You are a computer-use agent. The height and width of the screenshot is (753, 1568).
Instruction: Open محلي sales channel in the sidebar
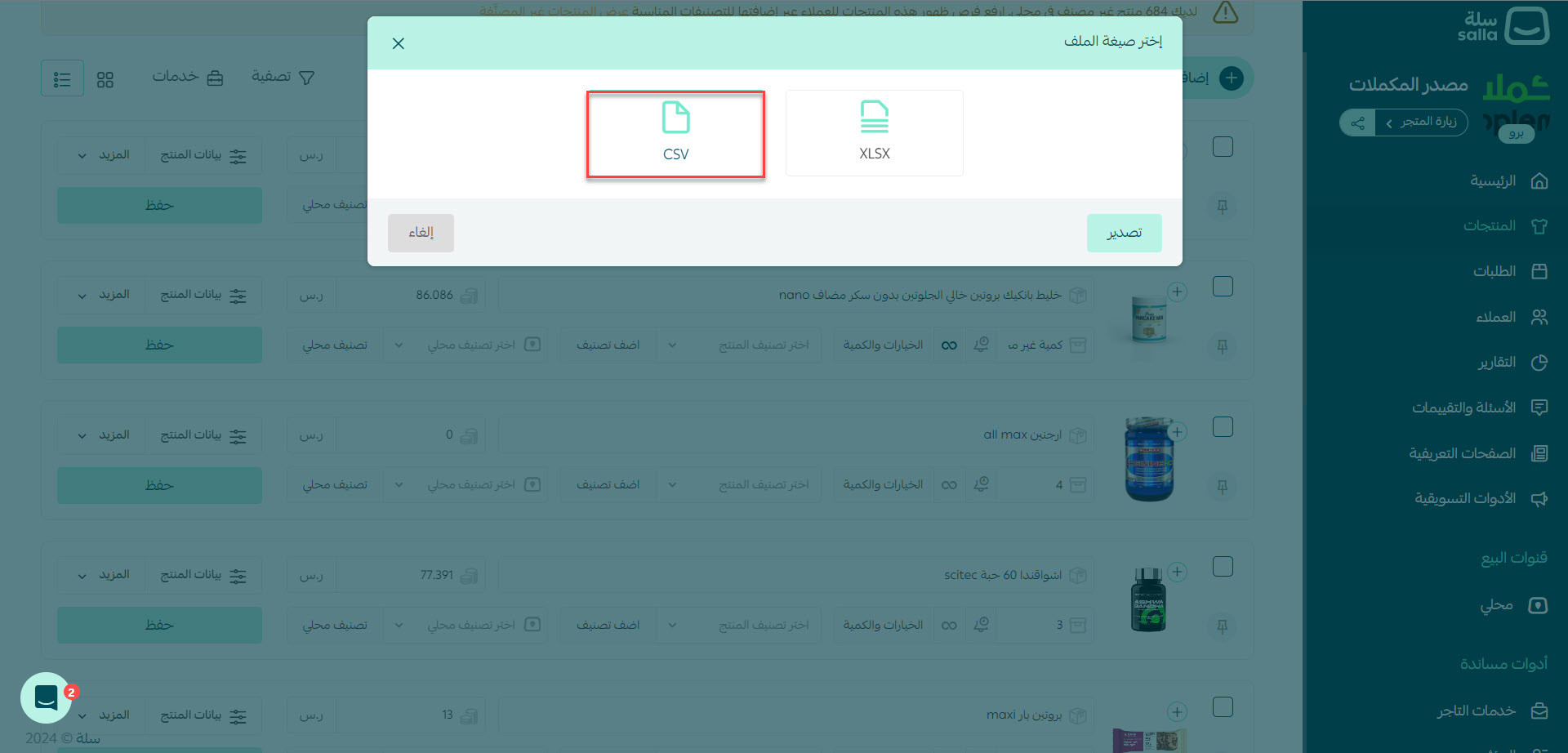point(1513,605)
